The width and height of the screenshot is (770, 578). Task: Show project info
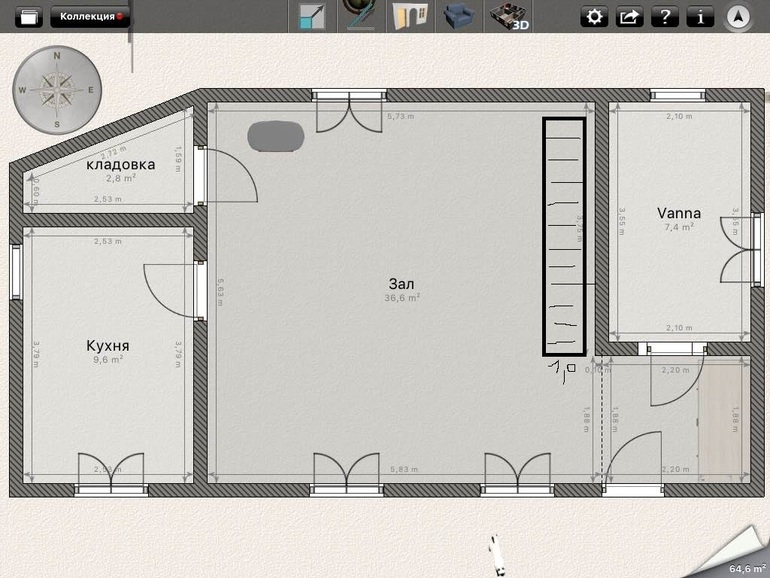click(x=700, y=17)
